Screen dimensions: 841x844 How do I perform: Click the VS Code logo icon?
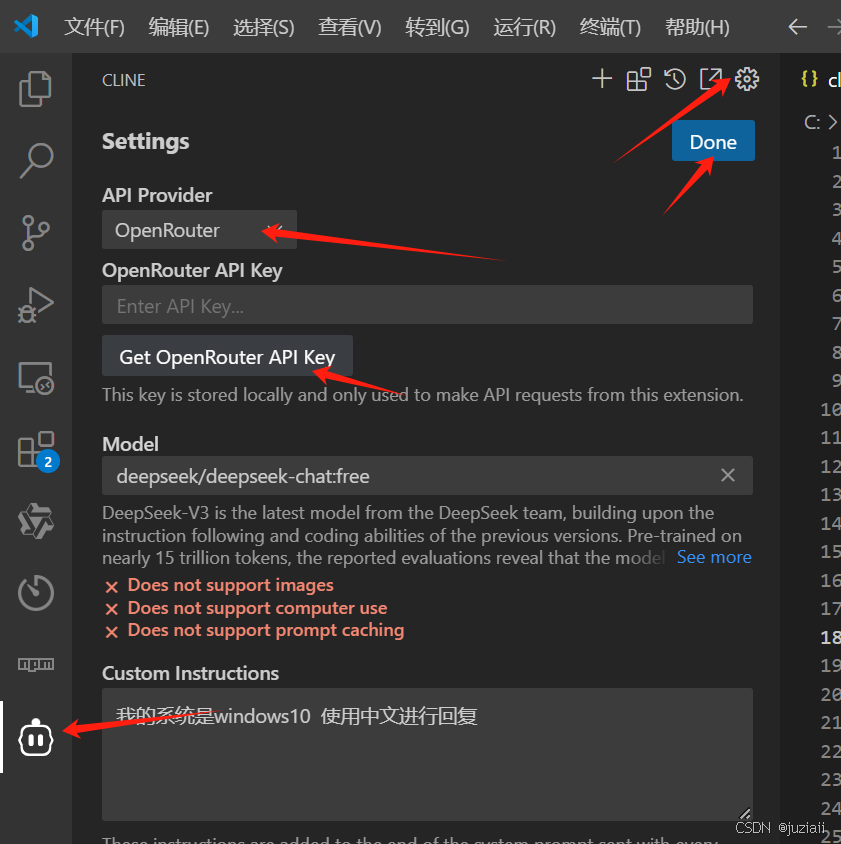click(x=26, y=26)
